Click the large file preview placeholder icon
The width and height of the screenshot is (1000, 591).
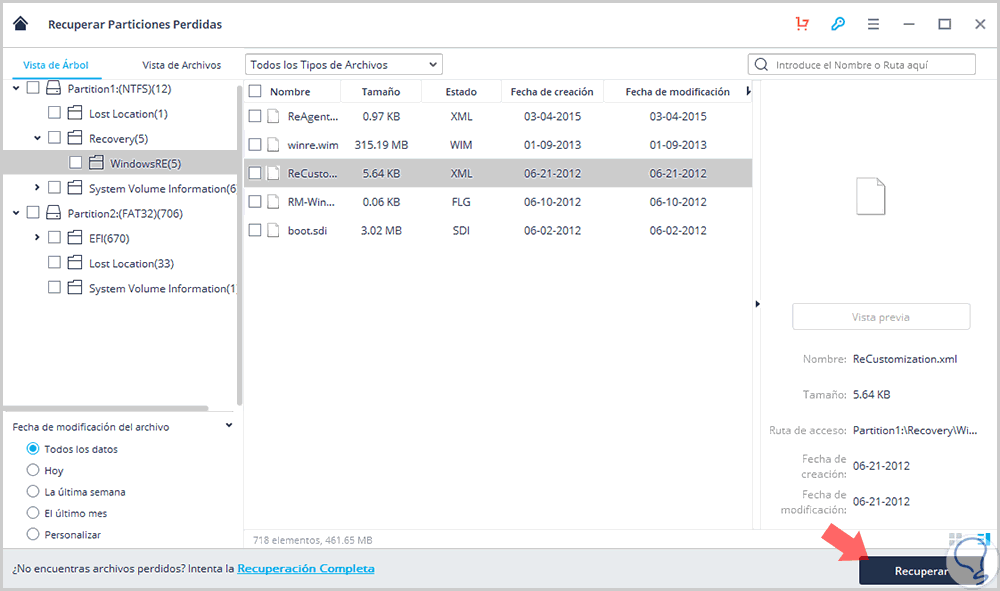871,196
